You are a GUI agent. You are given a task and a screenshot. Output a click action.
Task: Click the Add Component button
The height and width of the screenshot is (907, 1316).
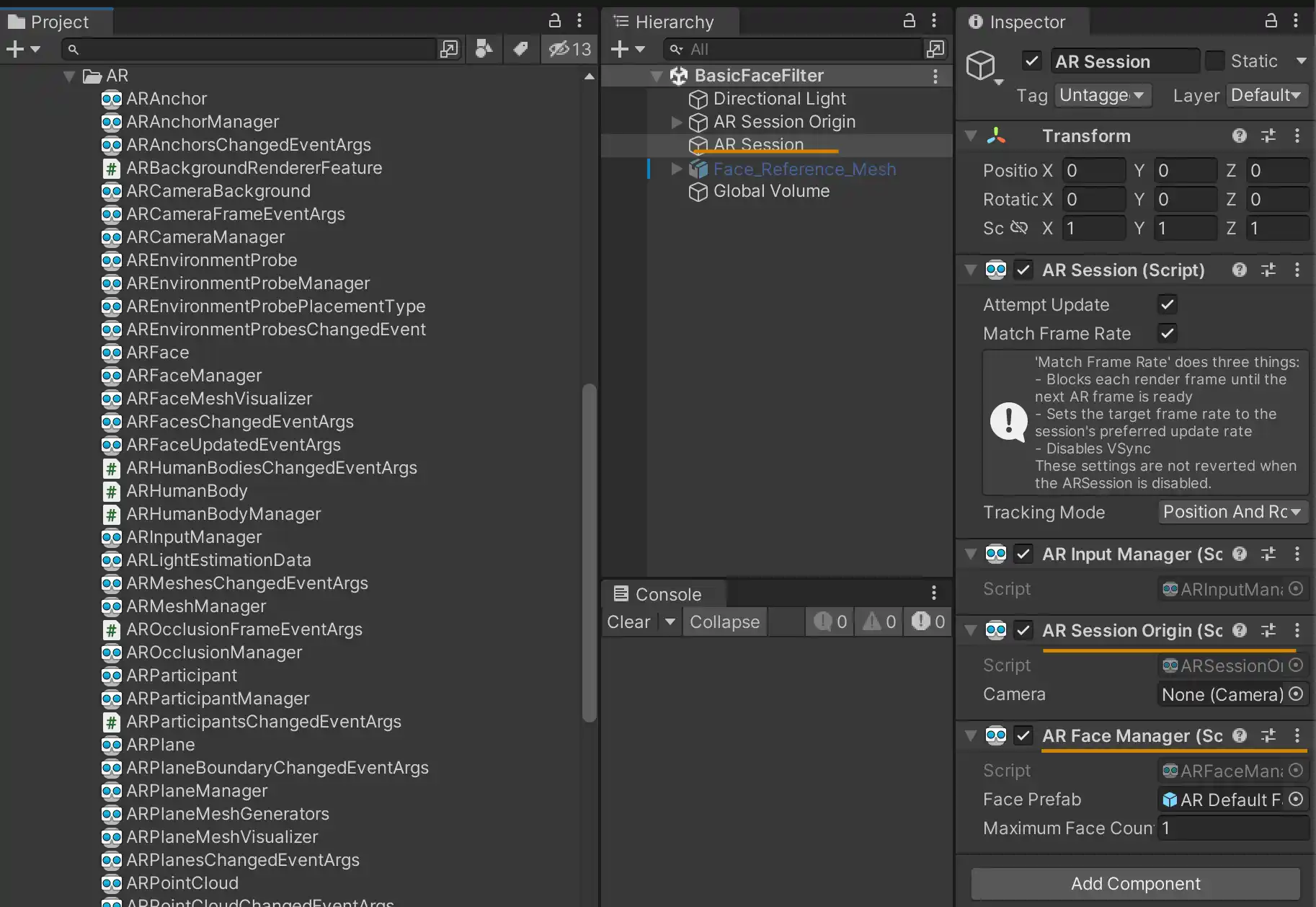[1135, 883]
